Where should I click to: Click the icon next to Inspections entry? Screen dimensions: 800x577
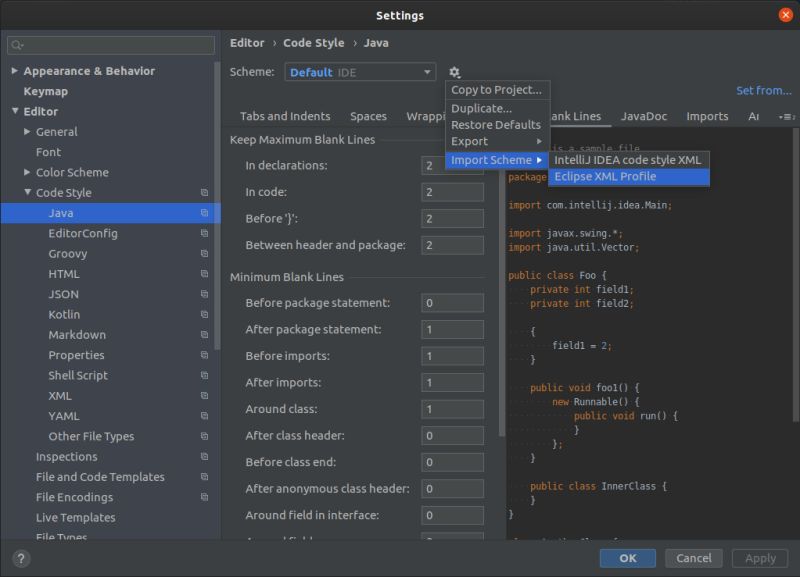point(204,456)
